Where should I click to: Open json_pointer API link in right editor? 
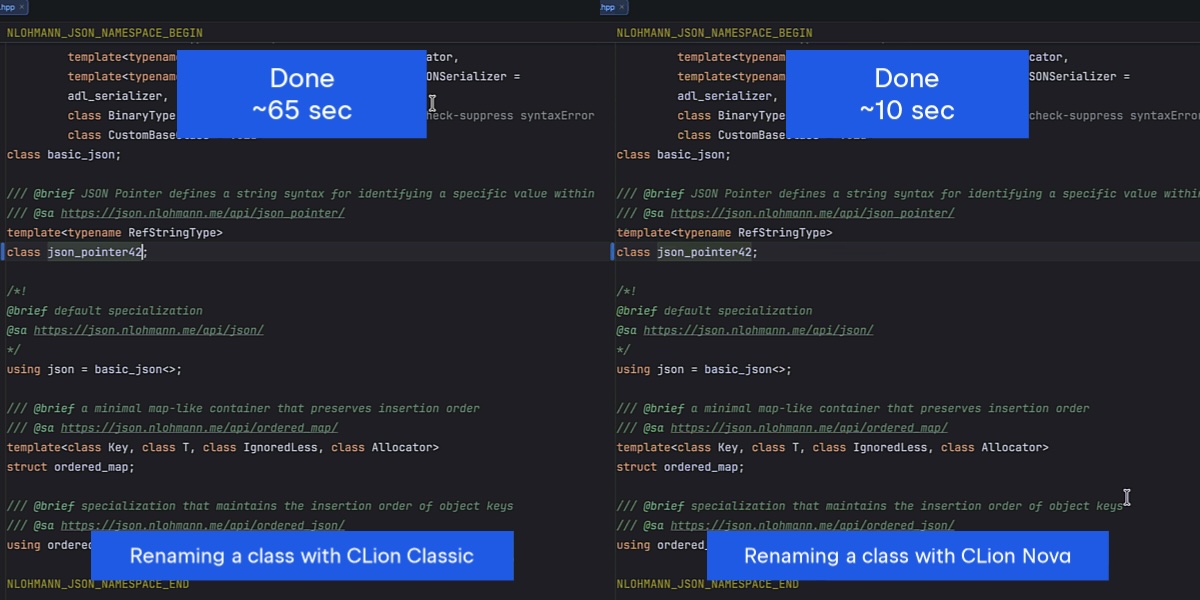(812, 213)
